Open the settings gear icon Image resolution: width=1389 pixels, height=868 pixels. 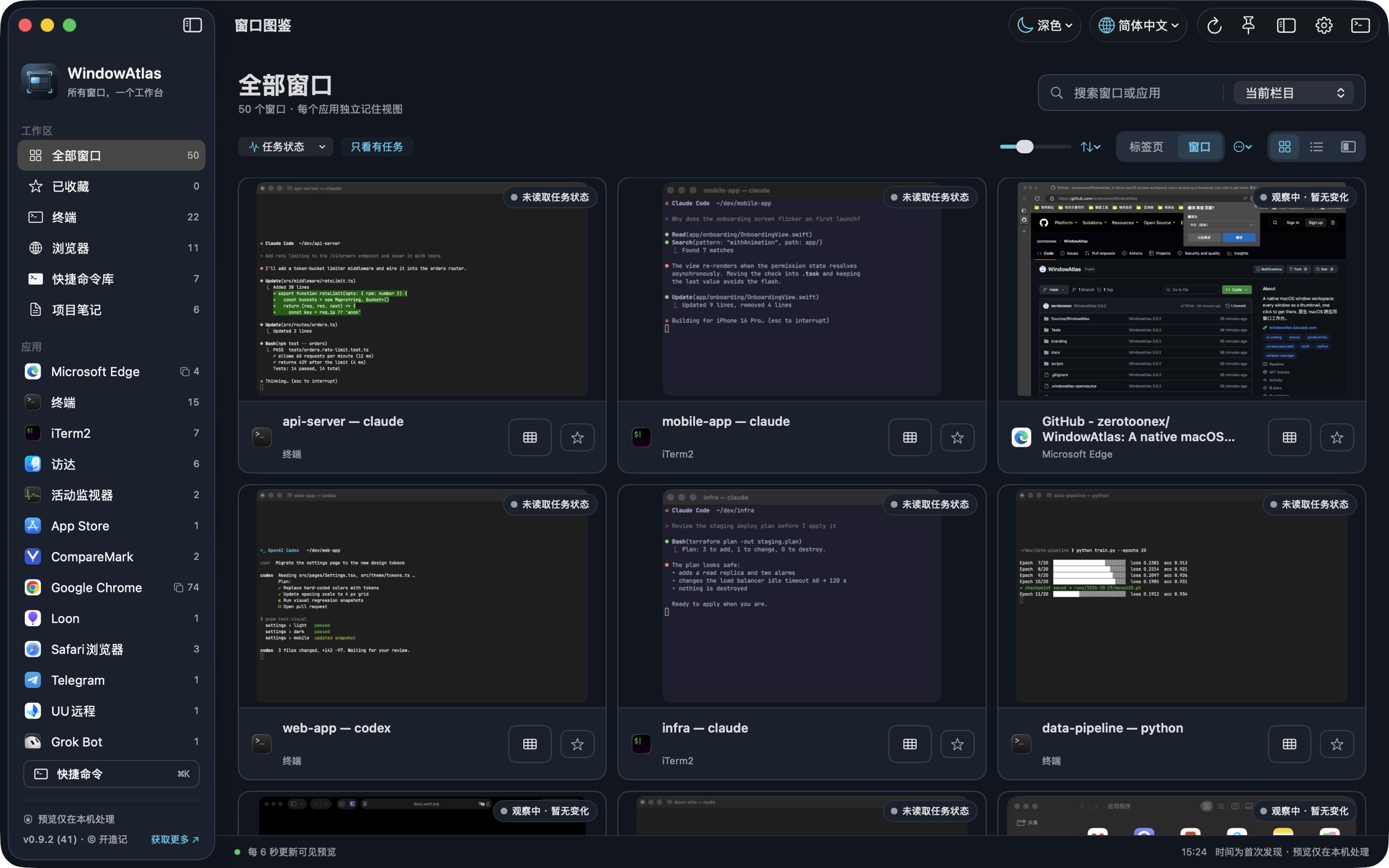1324,25
